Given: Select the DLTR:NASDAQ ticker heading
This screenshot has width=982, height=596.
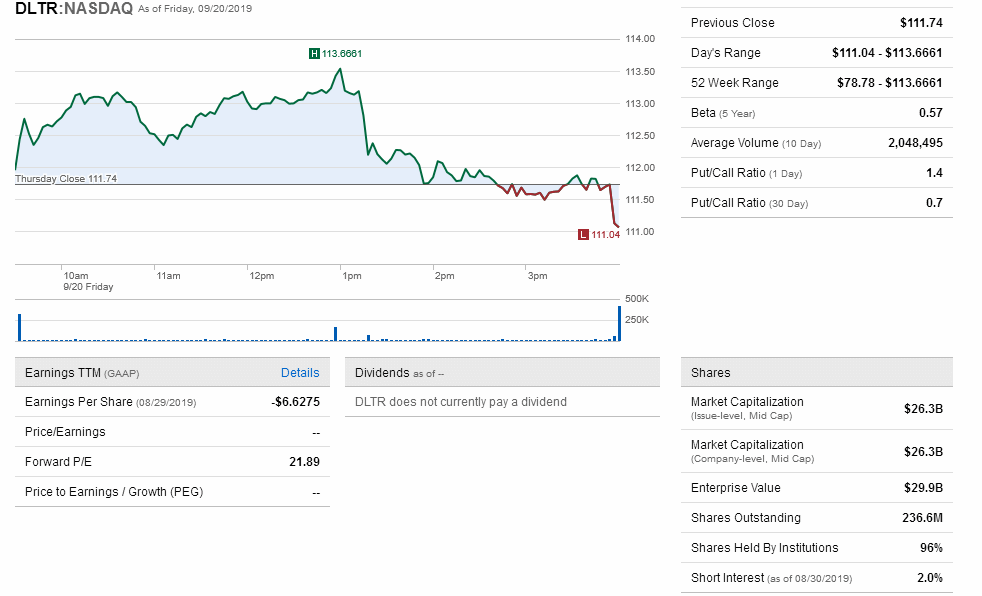Looking at the screenshot, I should (74, 8).
